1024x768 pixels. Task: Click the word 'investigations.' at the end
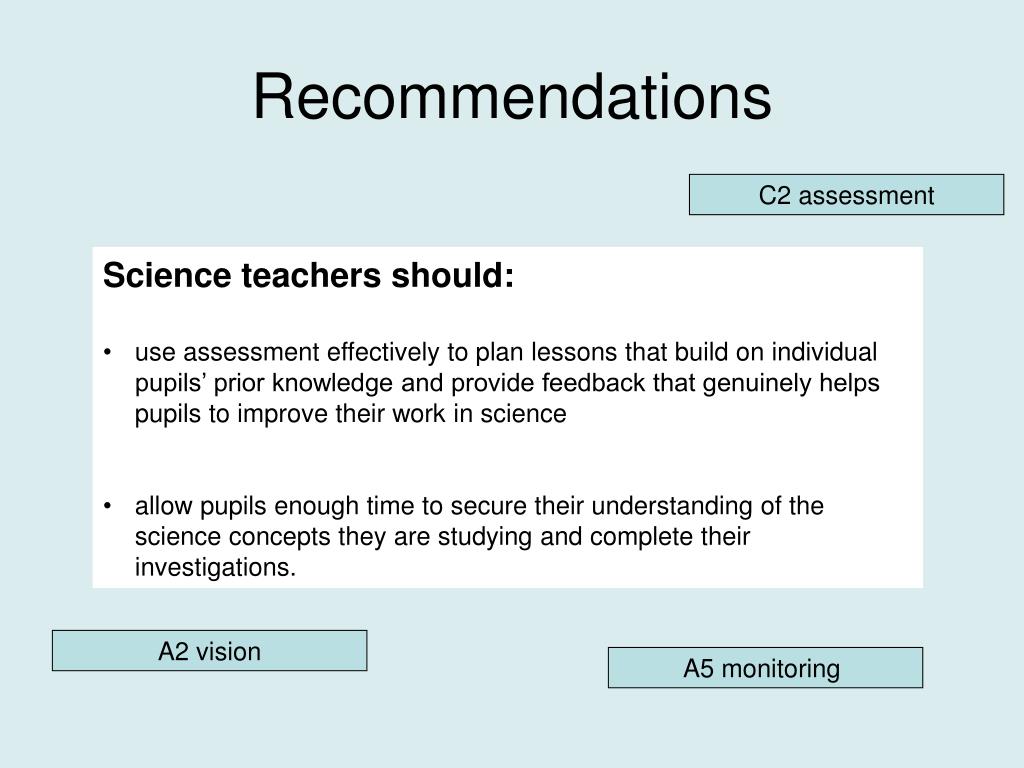click(216, 568)
